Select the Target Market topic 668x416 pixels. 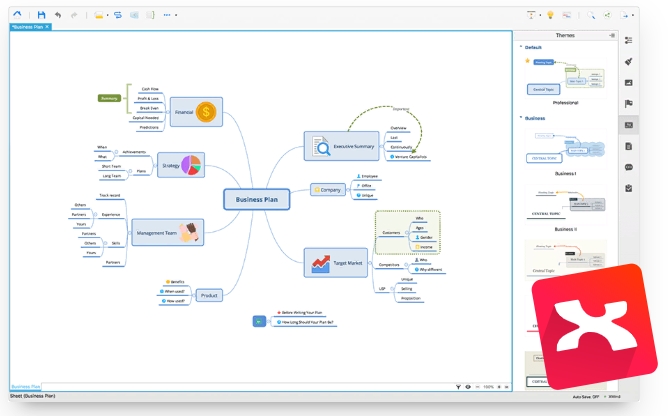click(x=336, y=263)
